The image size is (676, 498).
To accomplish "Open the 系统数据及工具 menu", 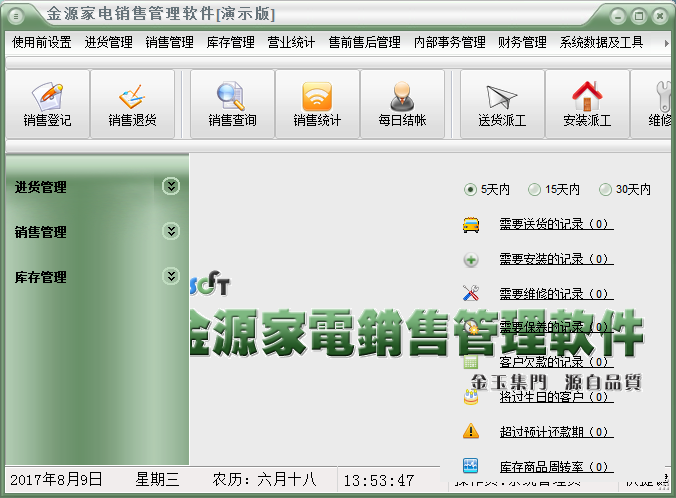I will 601,42.
